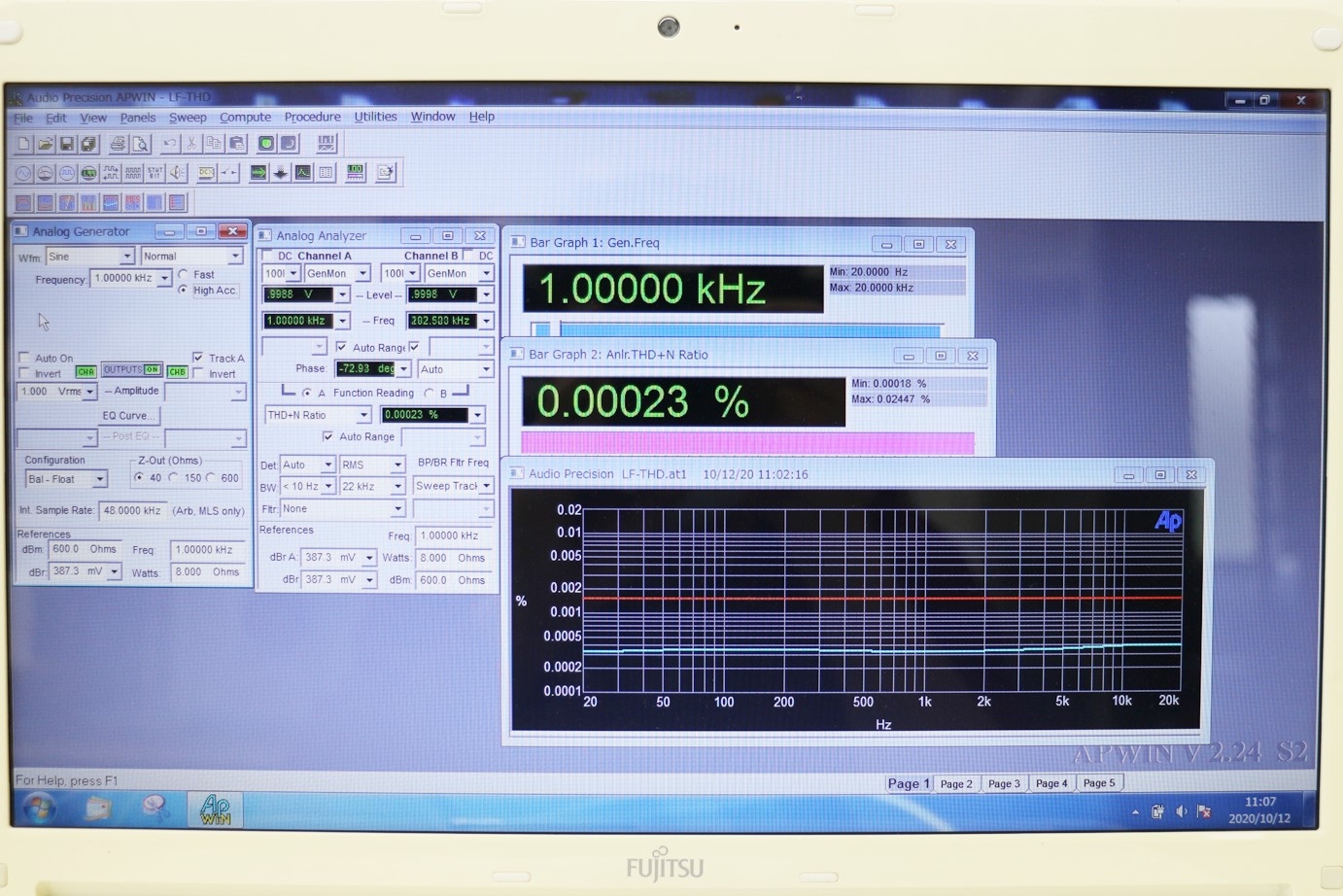
Task: Click the Open file folder icon
Action: (x=45, y=144)
